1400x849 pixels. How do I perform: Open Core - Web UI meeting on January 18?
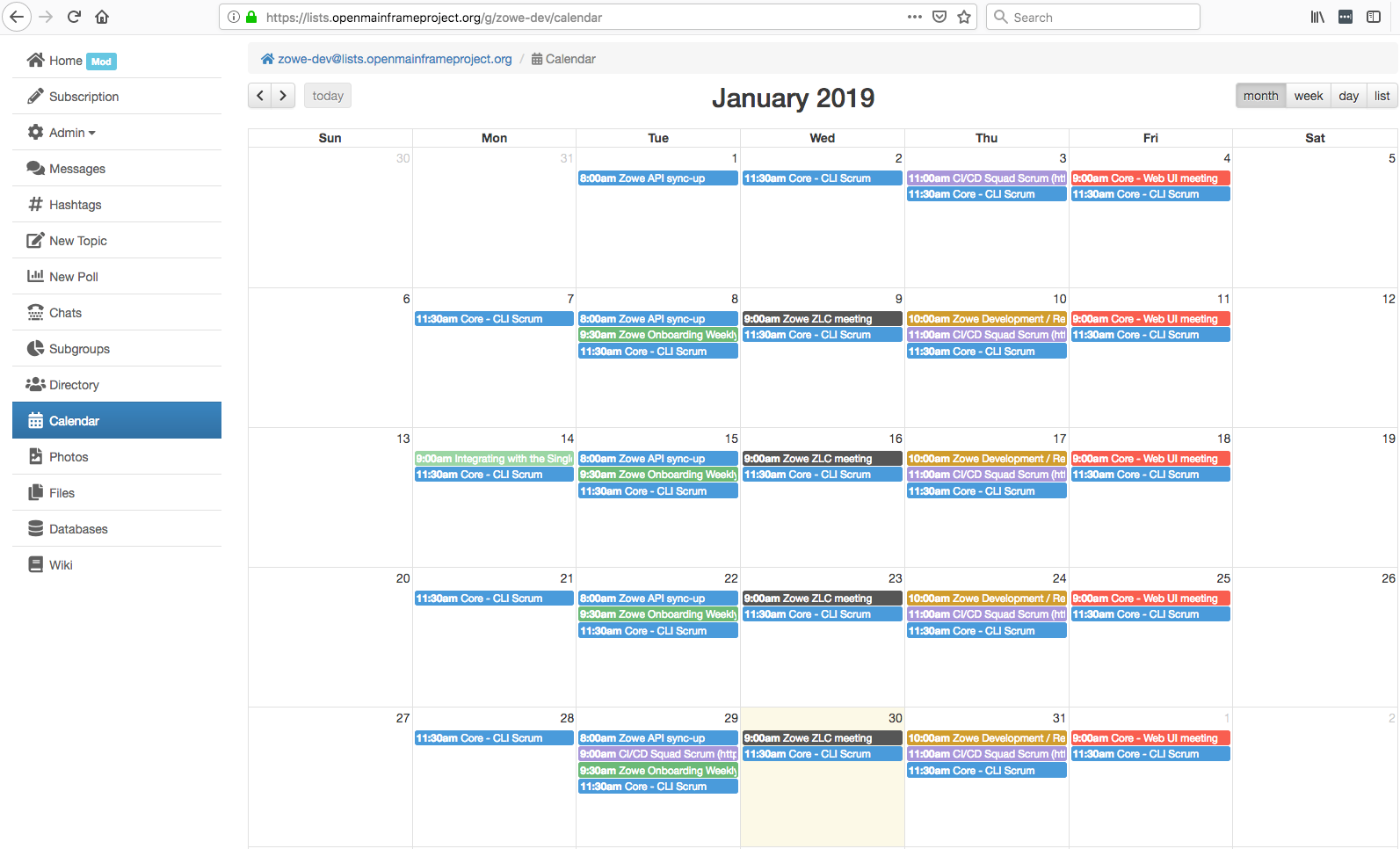tap(1150, 459)
